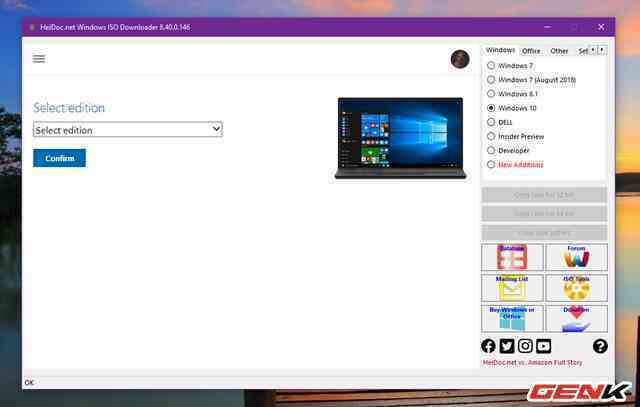Click the Donation icon button
The height and width of the screenshot is (407, 640).
click(x=576, y=318)
